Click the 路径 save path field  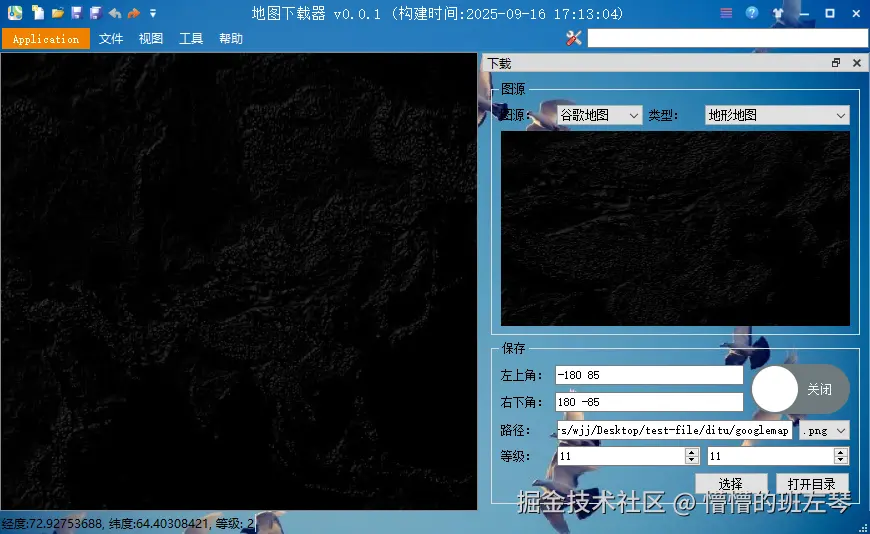(675, 430)
